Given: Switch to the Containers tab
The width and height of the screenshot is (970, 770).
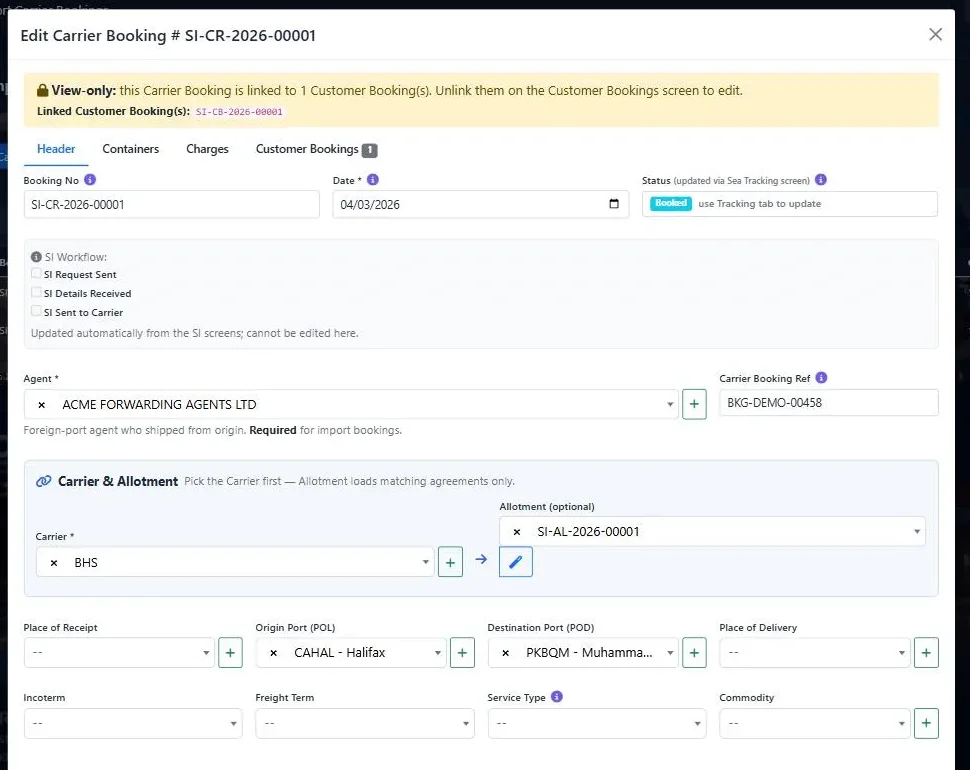Looking at the screenshot, I should (131, 149).
